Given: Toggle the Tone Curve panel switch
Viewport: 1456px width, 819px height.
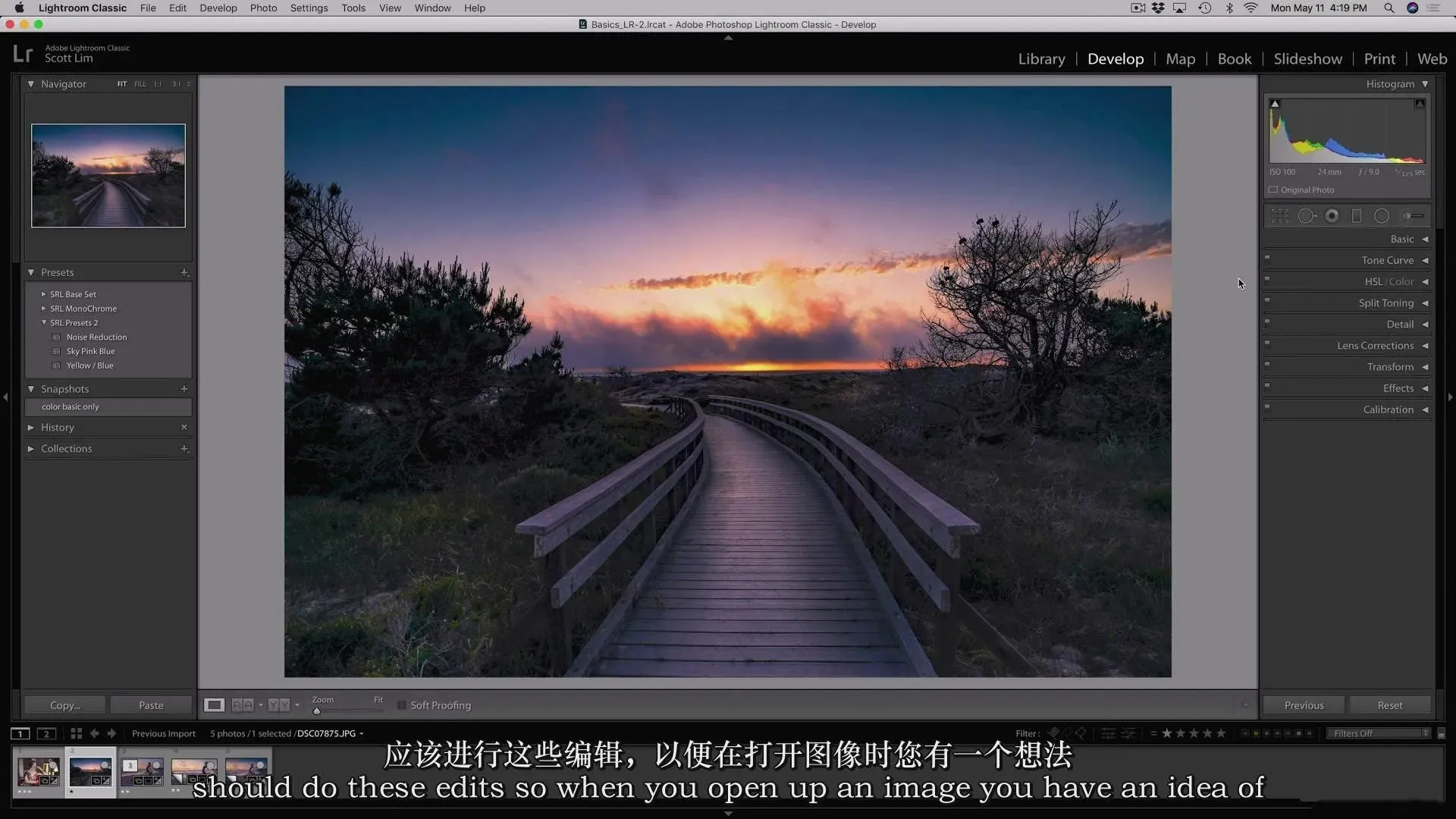Looking at the screenshot, I should click(x=1267, y=257).
